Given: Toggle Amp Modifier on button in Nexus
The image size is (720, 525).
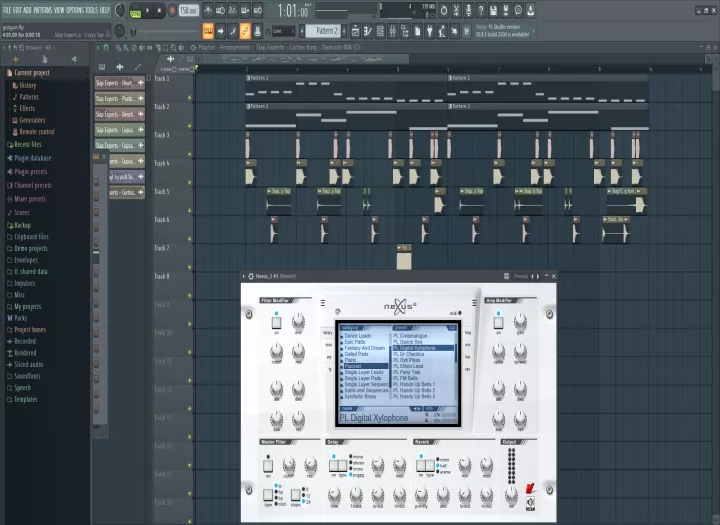Looking at the screenshot, I should [498, 322].
